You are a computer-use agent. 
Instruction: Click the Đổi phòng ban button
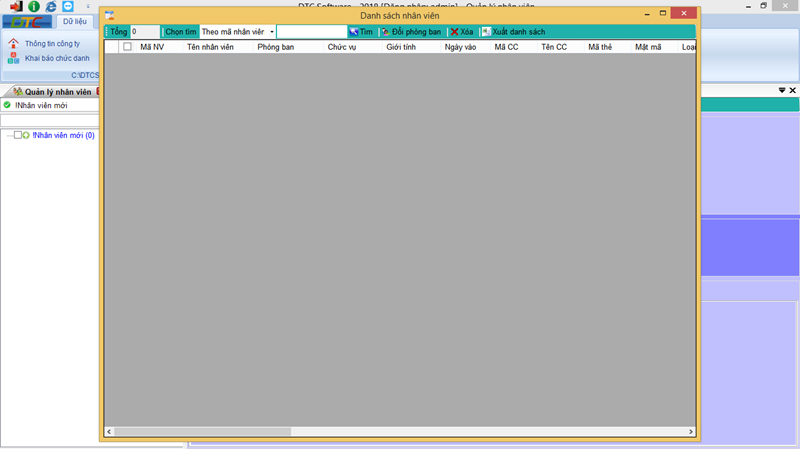(411, 32)
